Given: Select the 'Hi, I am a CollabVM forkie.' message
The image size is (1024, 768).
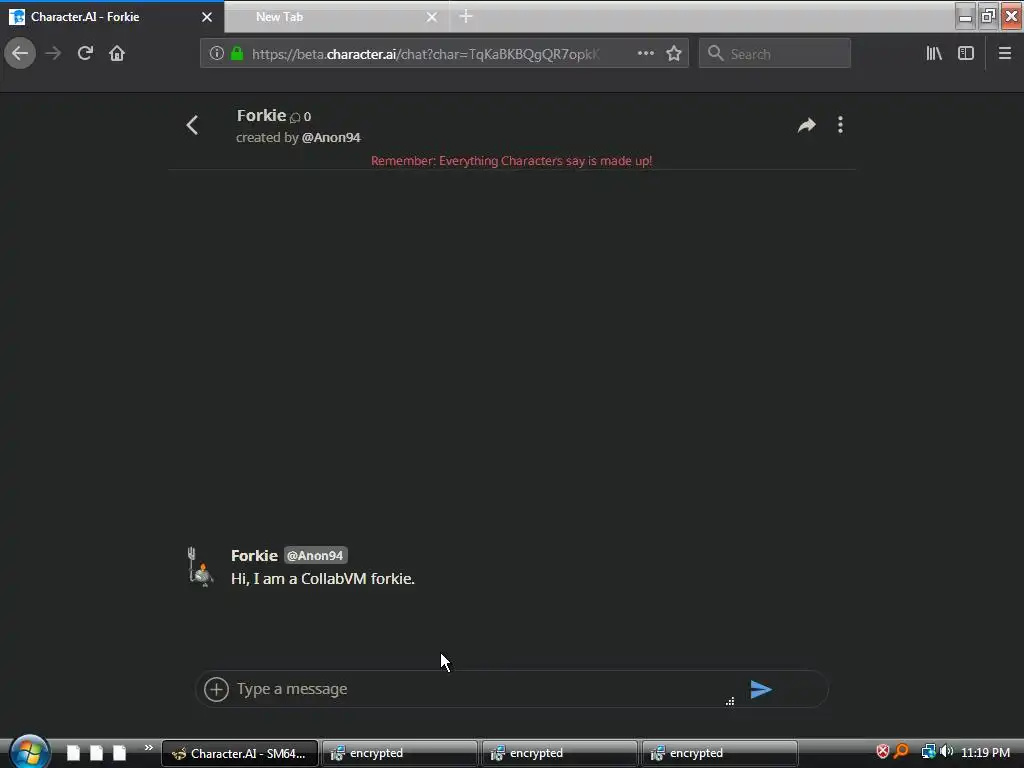Looking at the screenshot, I should pos(323,579).
